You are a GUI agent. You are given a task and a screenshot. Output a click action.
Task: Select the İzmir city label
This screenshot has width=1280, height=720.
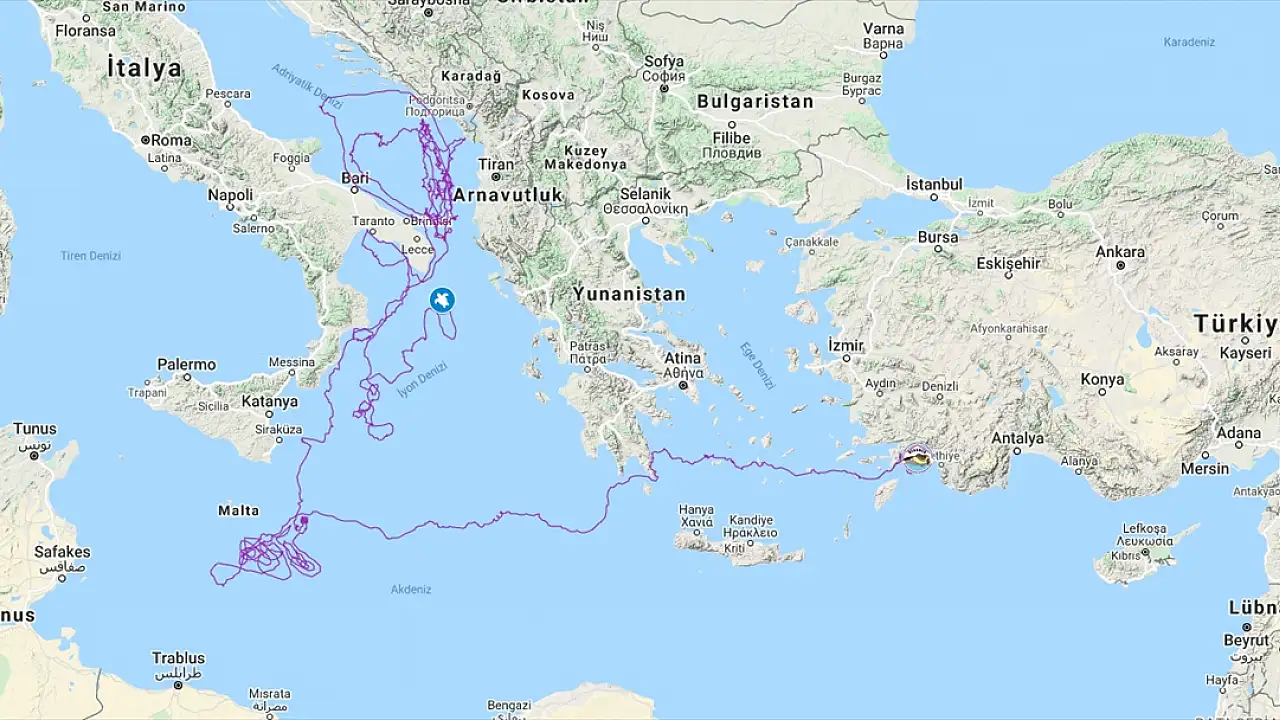(846, 346)
